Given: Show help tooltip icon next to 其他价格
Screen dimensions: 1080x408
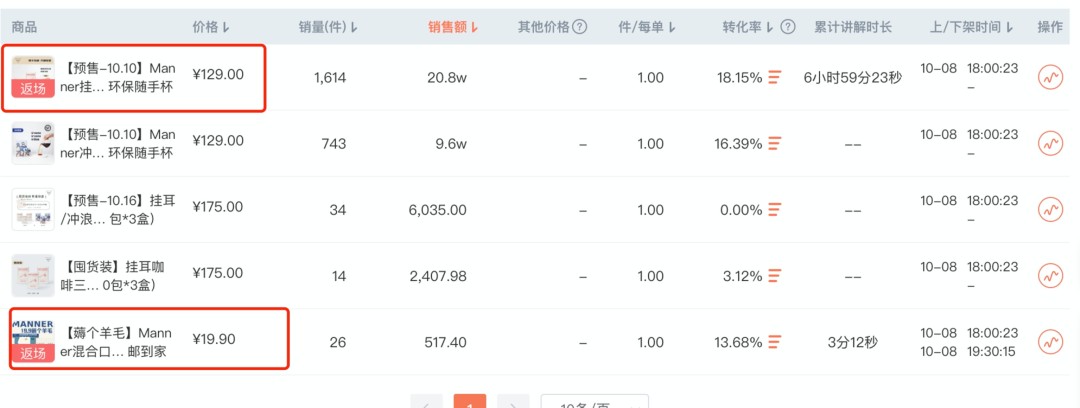Looking at the screenshot, I should 580,27.
